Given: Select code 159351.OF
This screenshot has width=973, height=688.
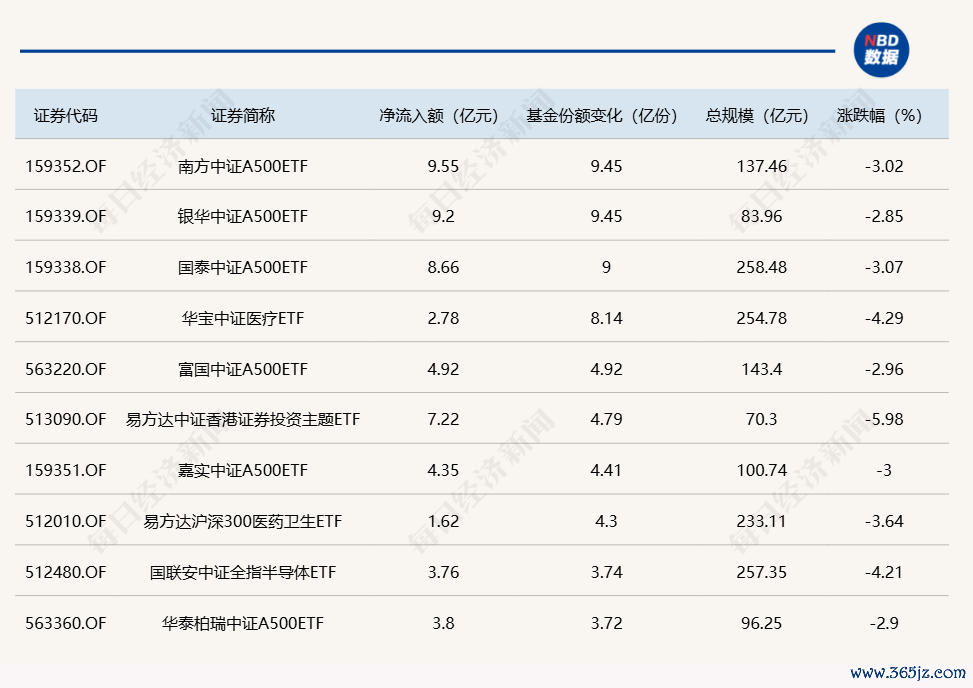Looking at the screenshot, I should [x=66, y=470].
